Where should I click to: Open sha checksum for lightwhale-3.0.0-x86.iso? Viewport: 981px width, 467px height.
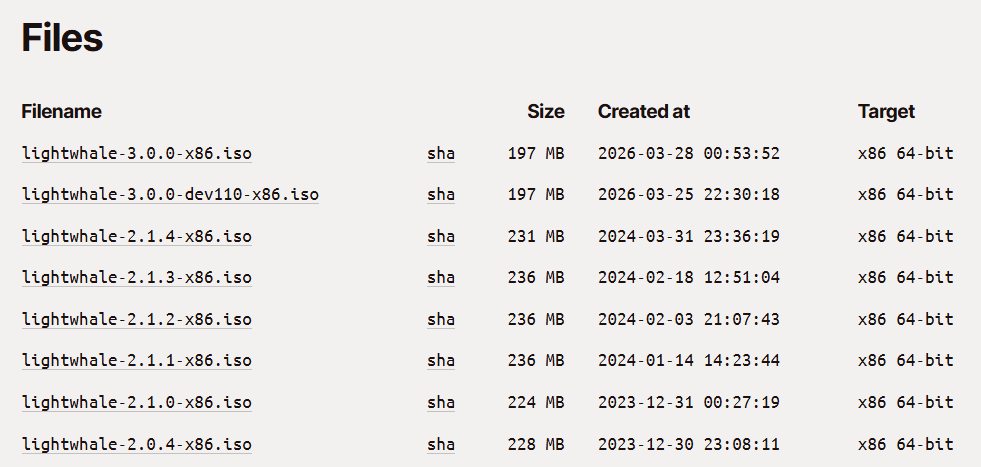point(441,153)
